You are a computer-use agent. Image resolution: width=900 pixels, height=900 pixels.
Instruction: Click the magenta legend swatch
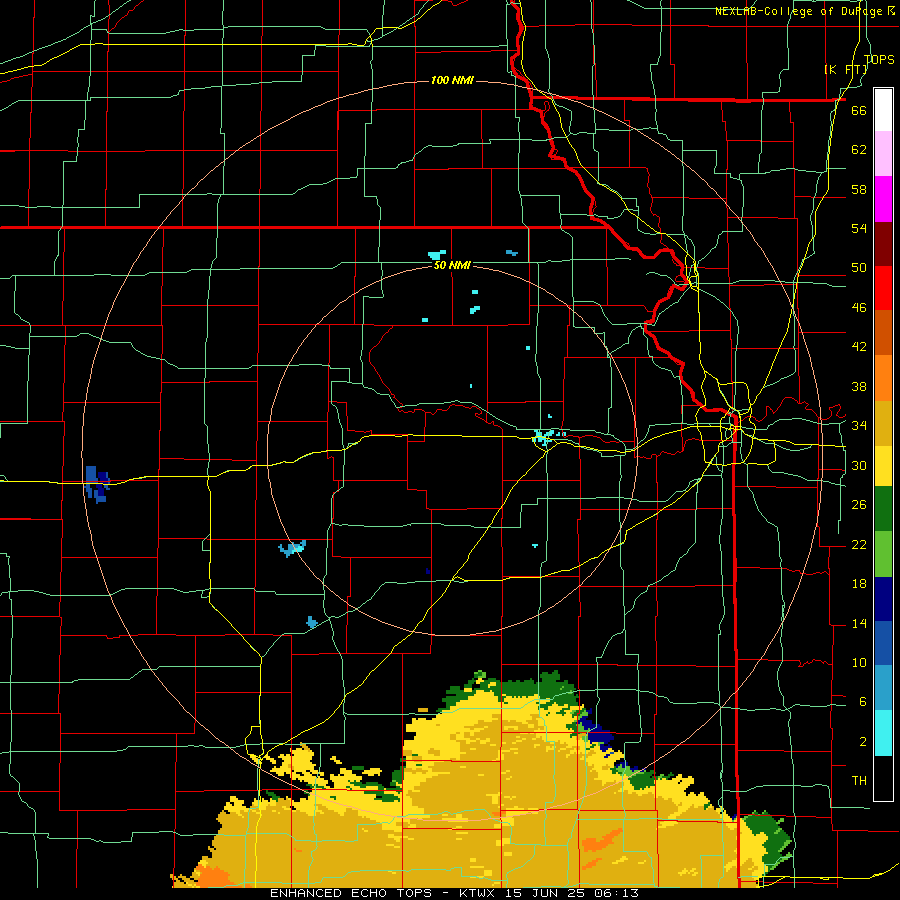(883, 199)
